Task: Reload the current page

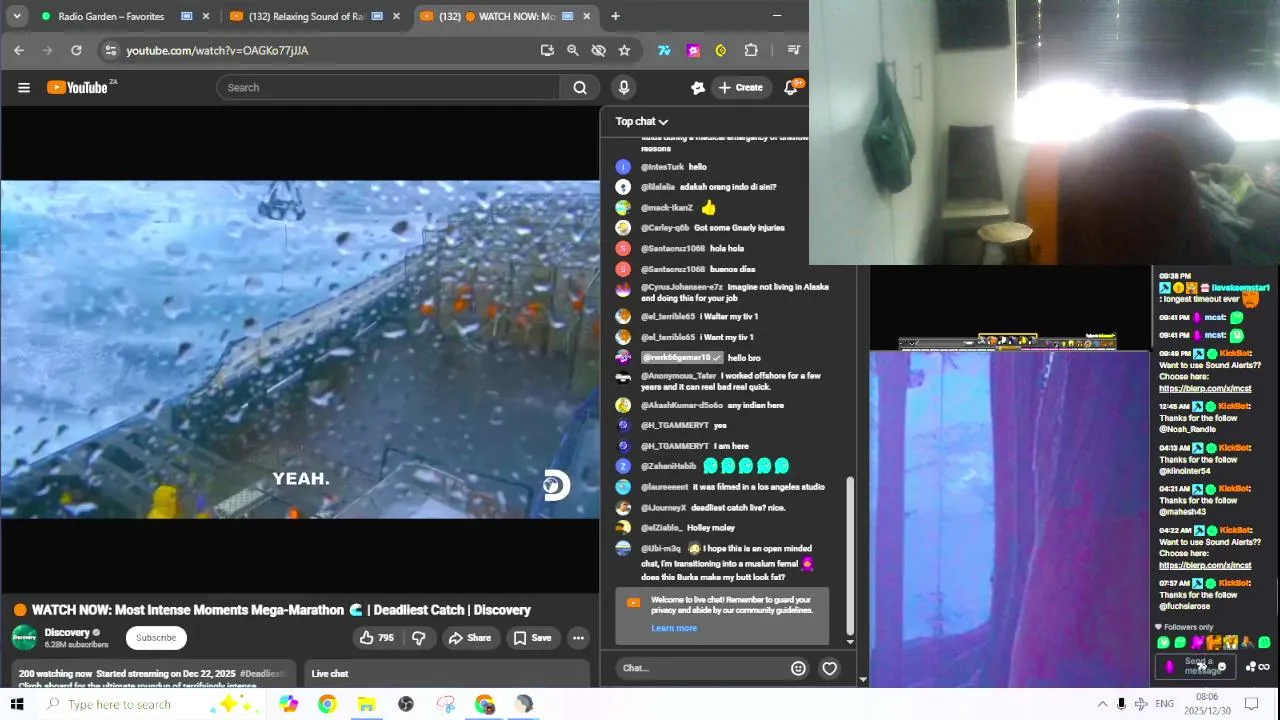Action: click(76, 50)
